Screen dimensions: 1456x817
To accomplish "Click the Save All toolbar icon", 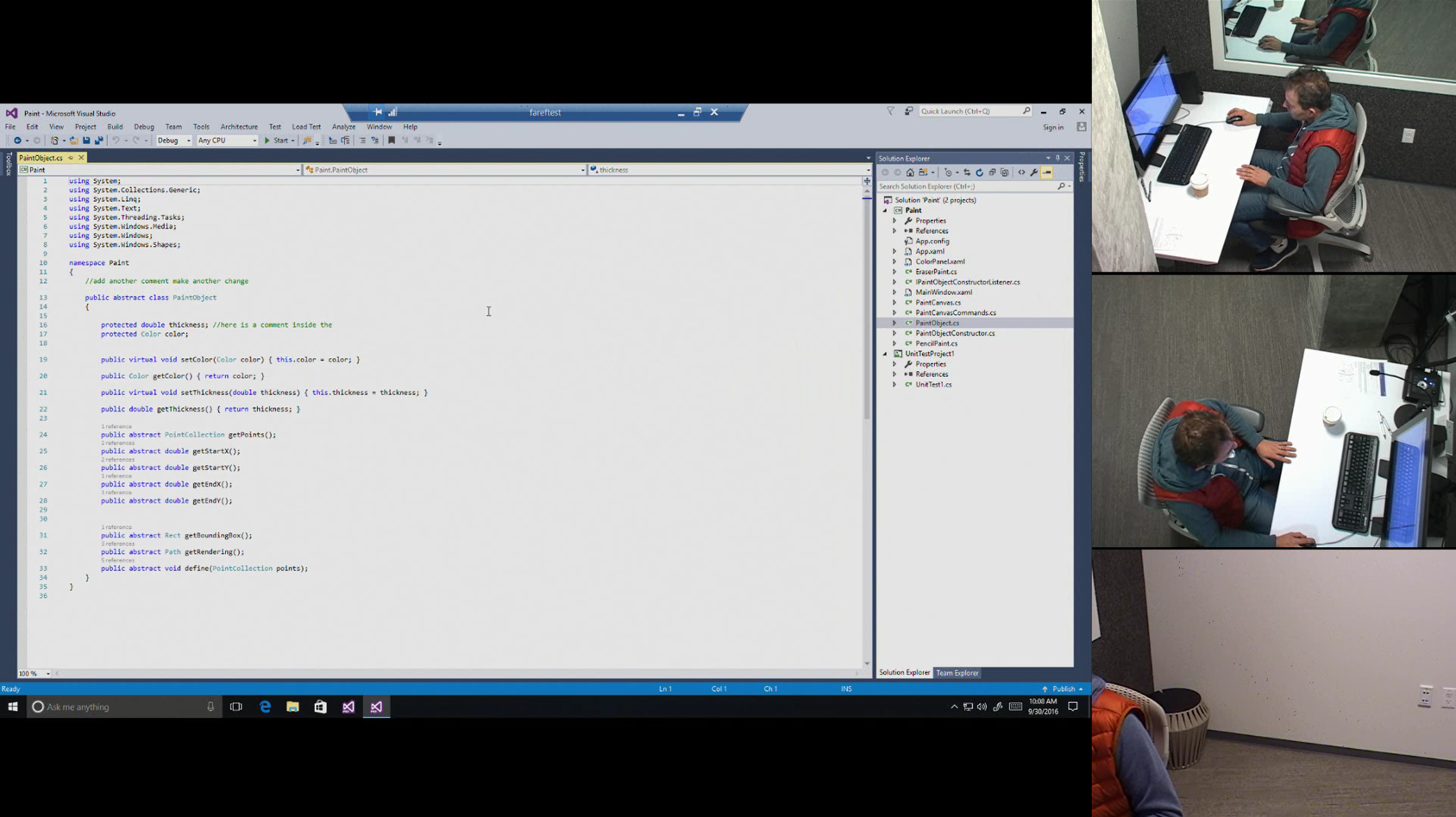I will pos(98,141).
